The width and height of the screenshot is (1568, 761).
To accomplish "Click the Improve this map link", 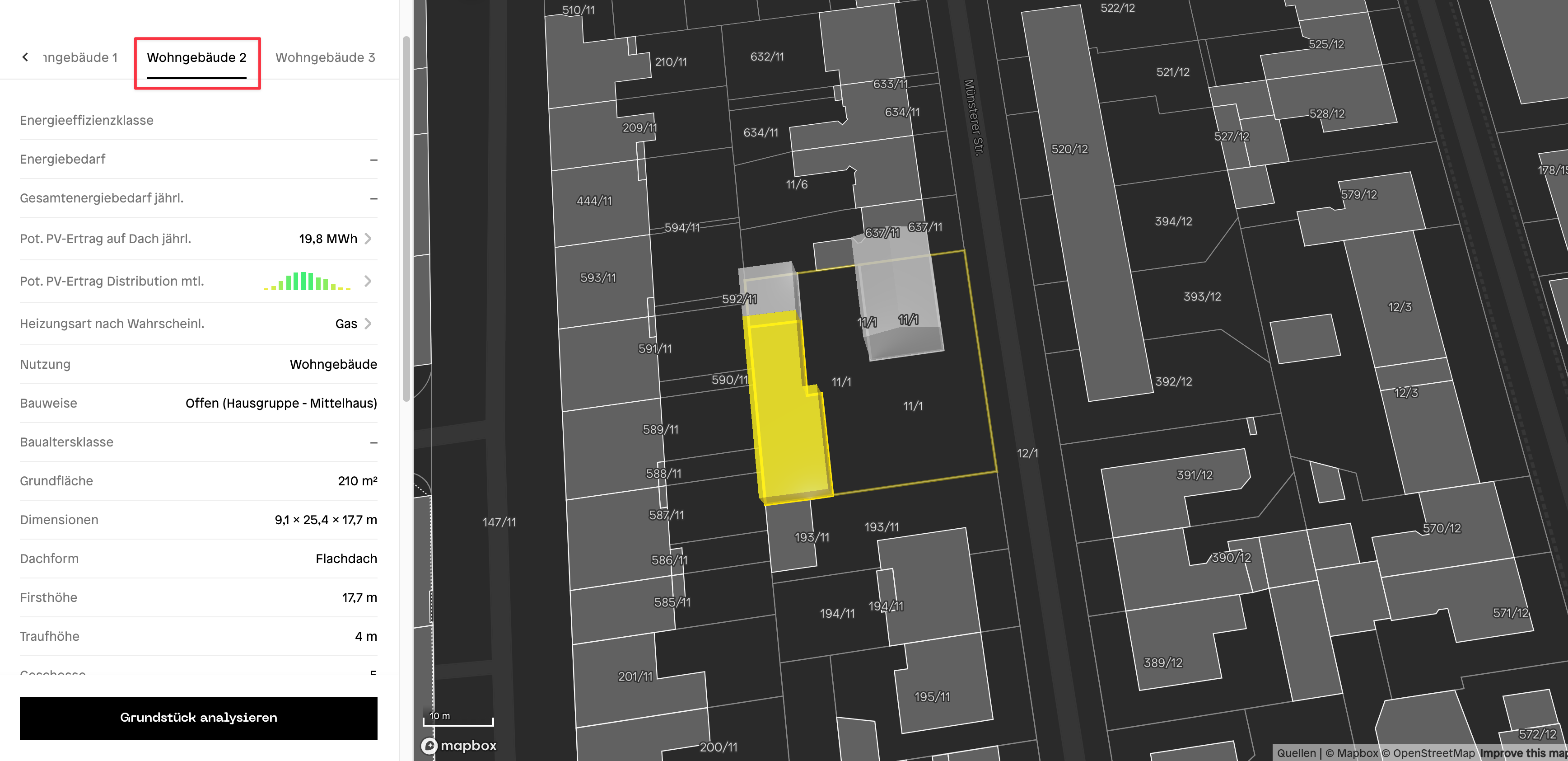I will pyautogui.click(x=1523, y=753).
